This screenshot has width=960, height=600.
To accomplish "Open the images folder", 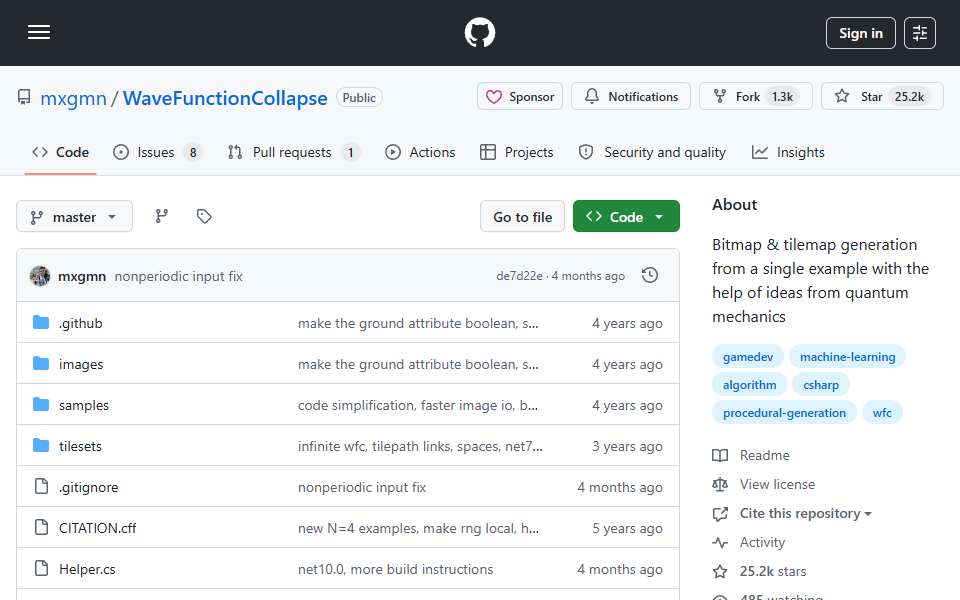I will (81, 364).
